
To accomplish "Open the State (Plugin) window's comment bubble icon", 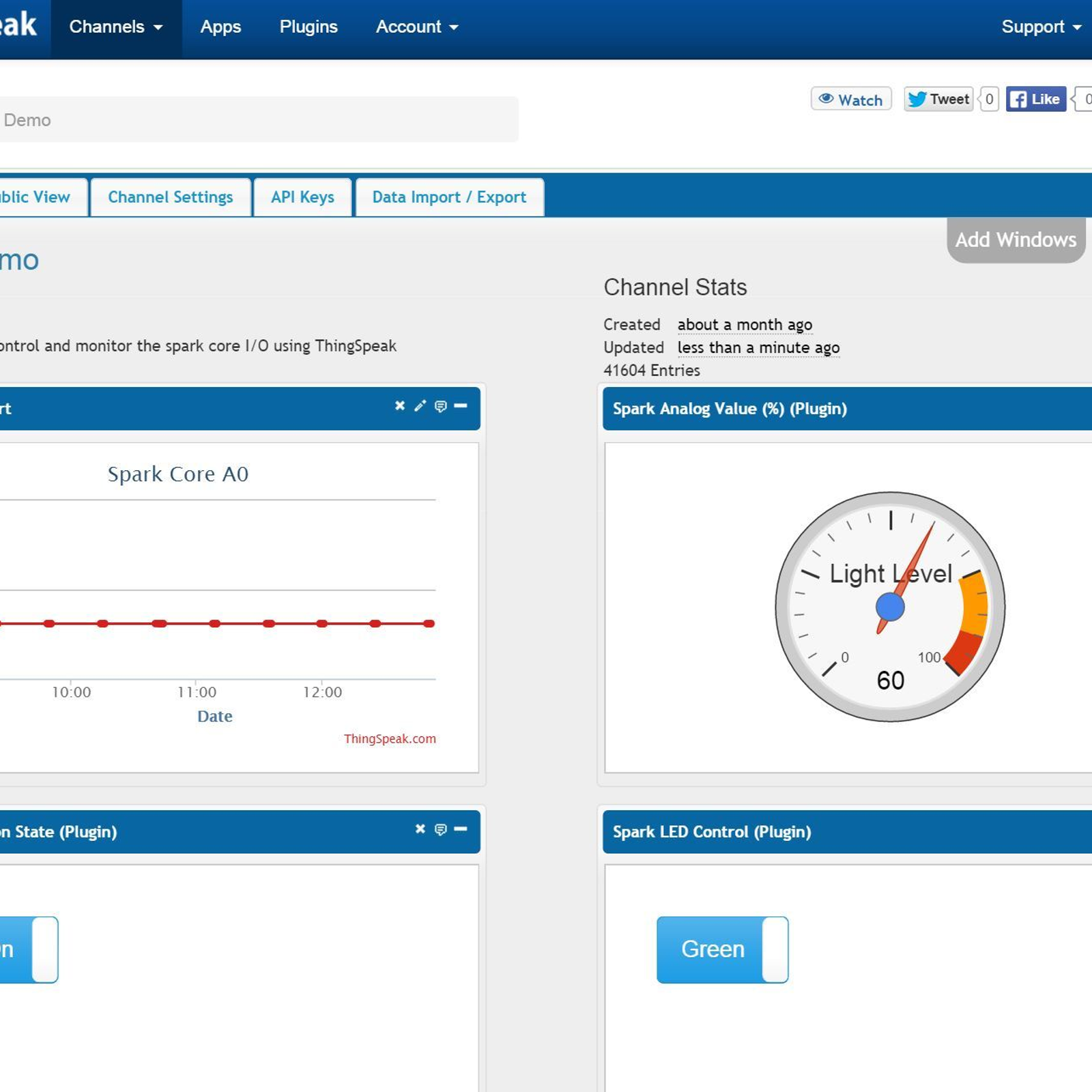I will pos(441,830).
